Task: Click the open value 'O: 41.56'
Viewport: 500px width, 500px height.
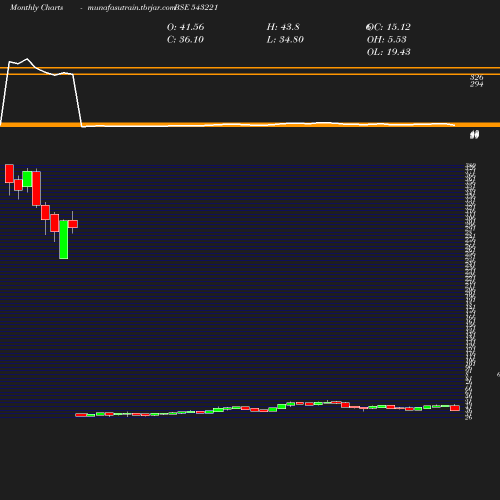Action: point(185,27)
